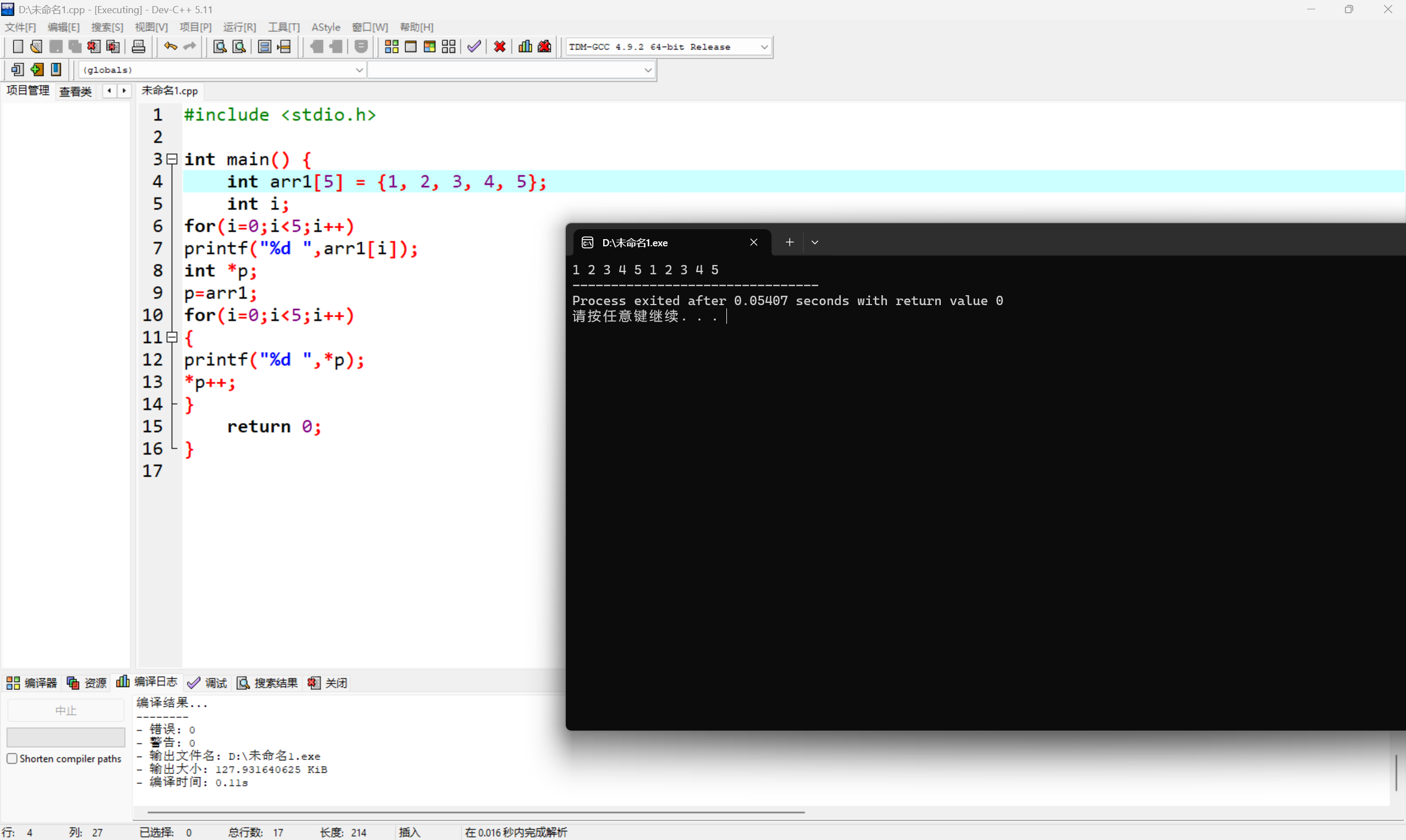Click the Find magnifier toolbar icon
Screen dimensions: 1406x840
click(x=219, y=46)
